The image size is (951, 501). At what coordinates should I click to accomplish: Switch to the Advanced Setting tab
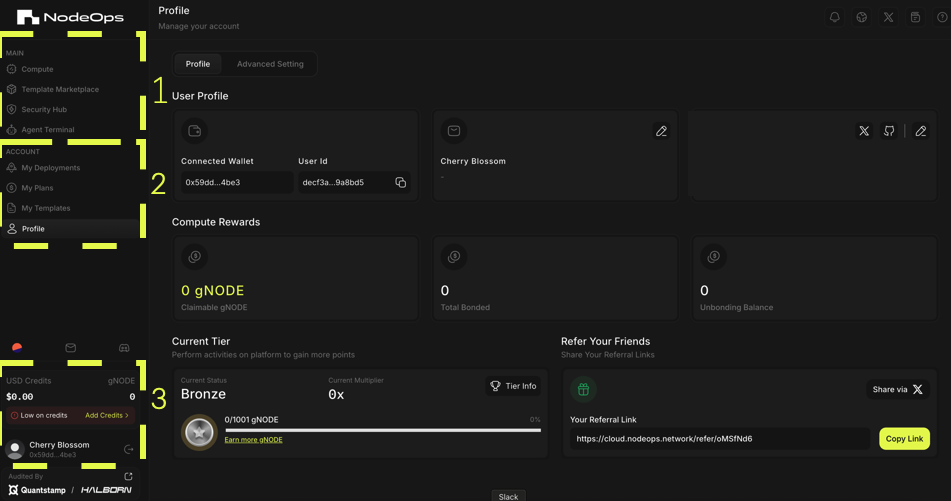(270, 64)
